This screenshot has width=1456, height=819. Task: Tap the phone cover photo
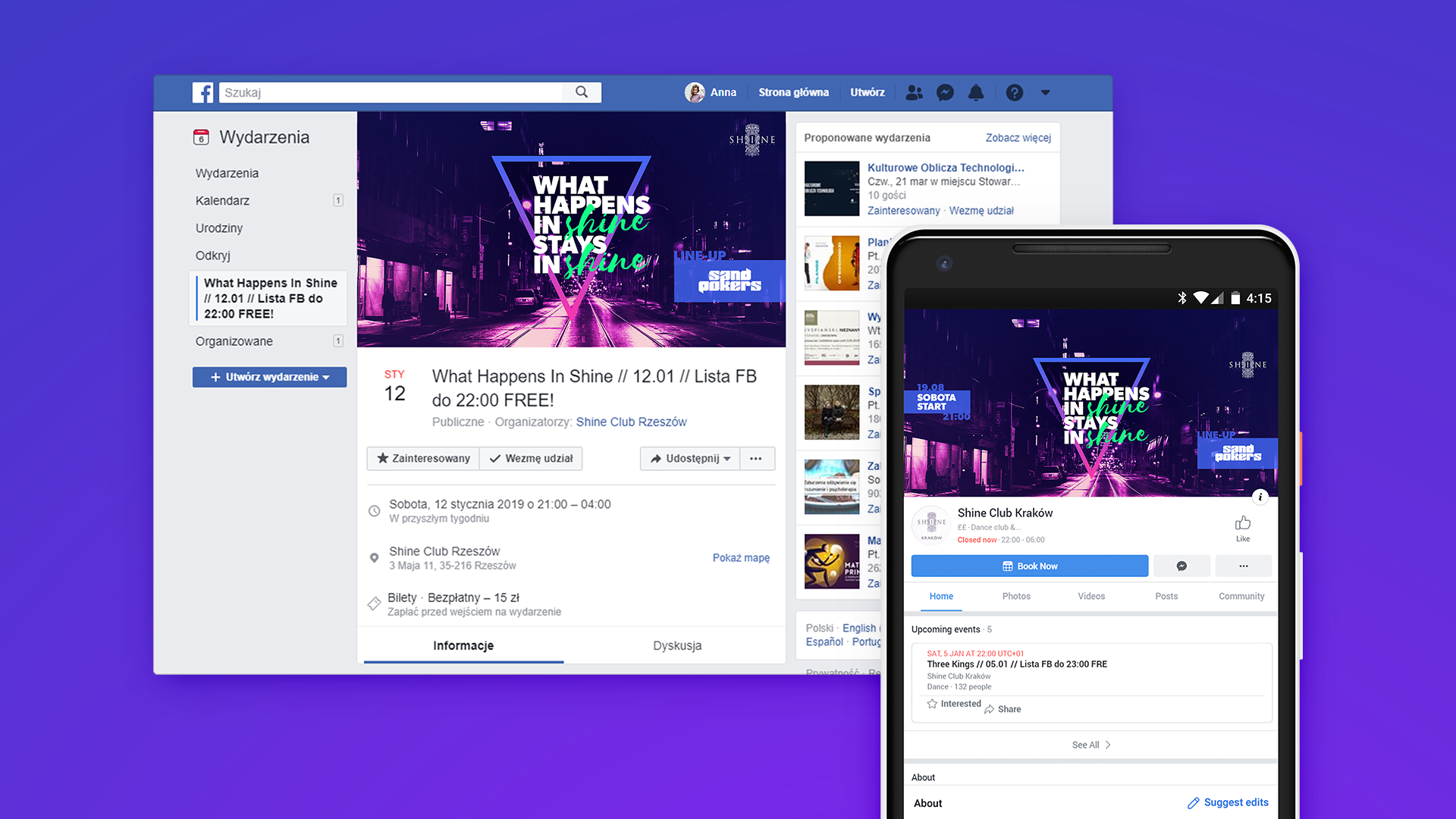pyautogui.click(x=1090, y=403)
